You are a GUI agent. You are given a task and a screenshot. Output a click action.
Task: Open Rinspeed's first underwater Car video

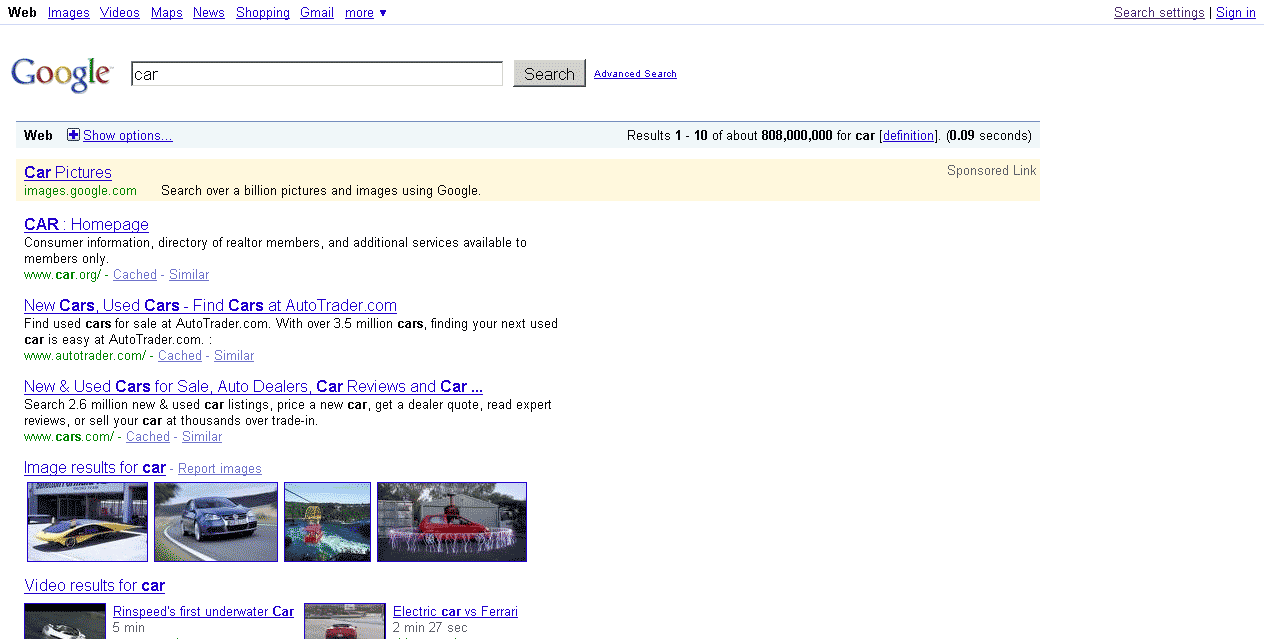click(x=203, y=612)
